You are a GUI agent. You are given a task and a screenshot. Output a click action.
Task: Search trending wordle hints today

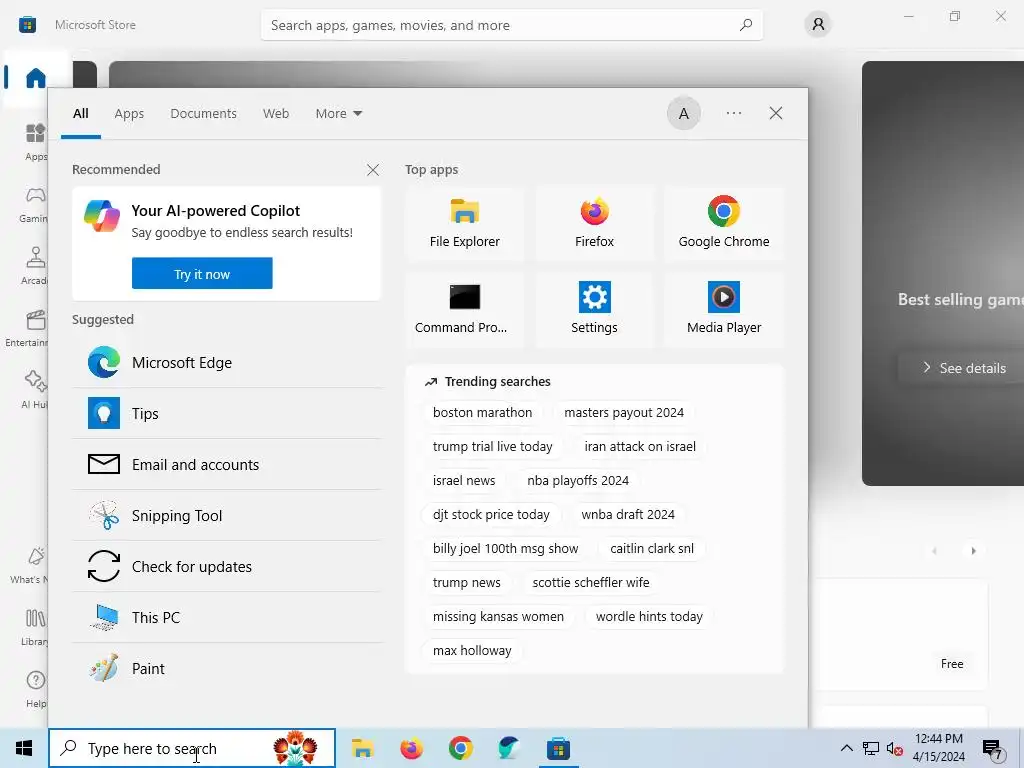coord(649,616)
